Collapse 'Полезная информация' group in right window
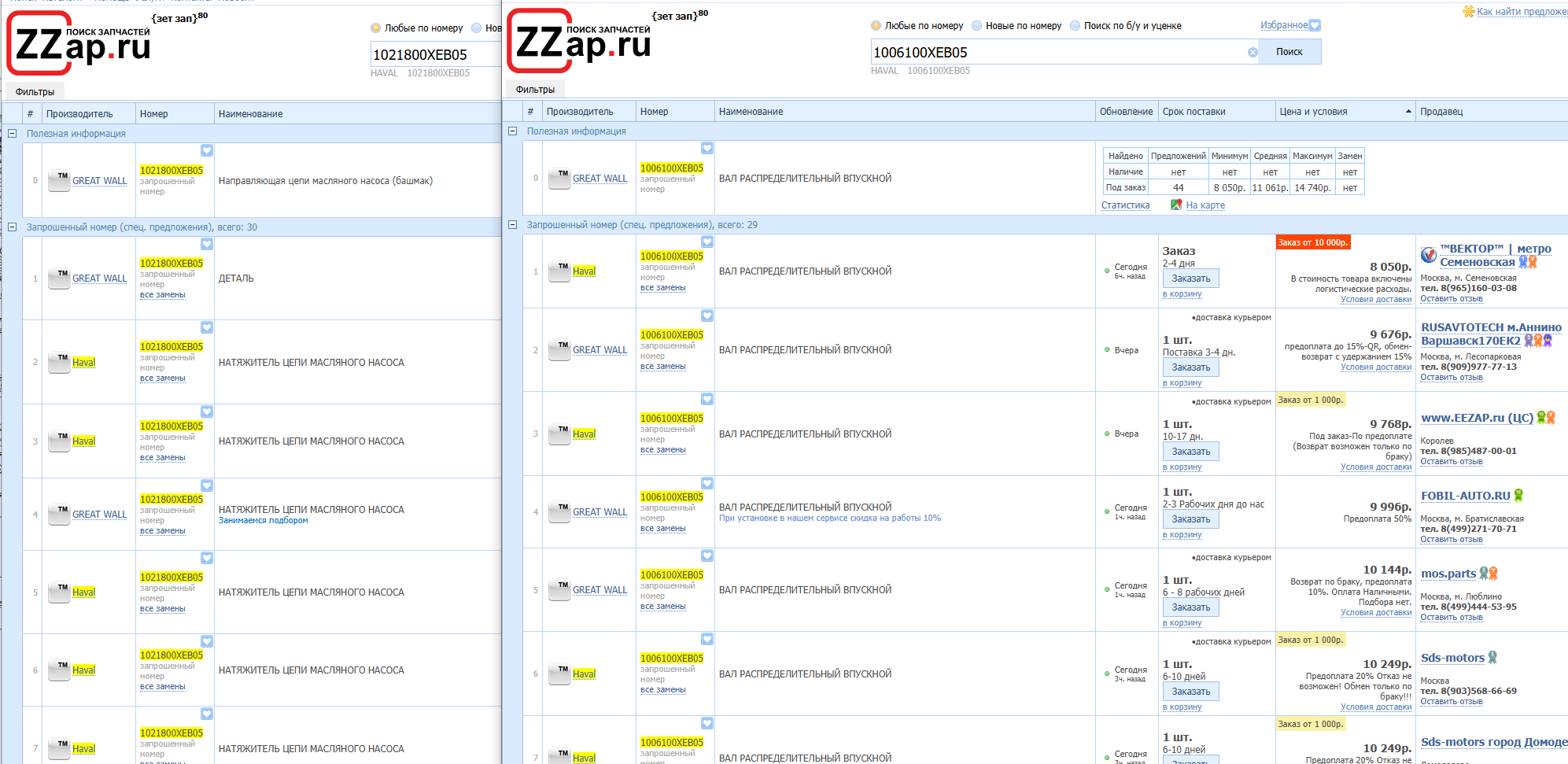Screen dimensions: 1568x764 tap(512, 131)
